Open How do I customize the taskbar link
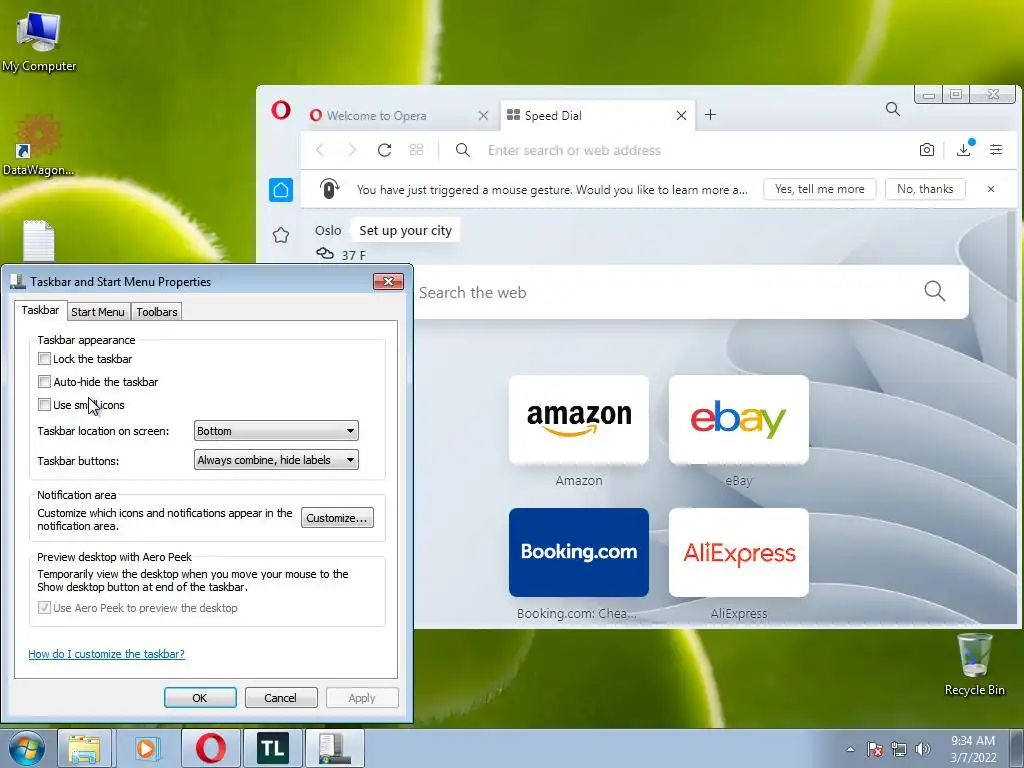The width and height of the screenshot is (1024, 768). 106,654
